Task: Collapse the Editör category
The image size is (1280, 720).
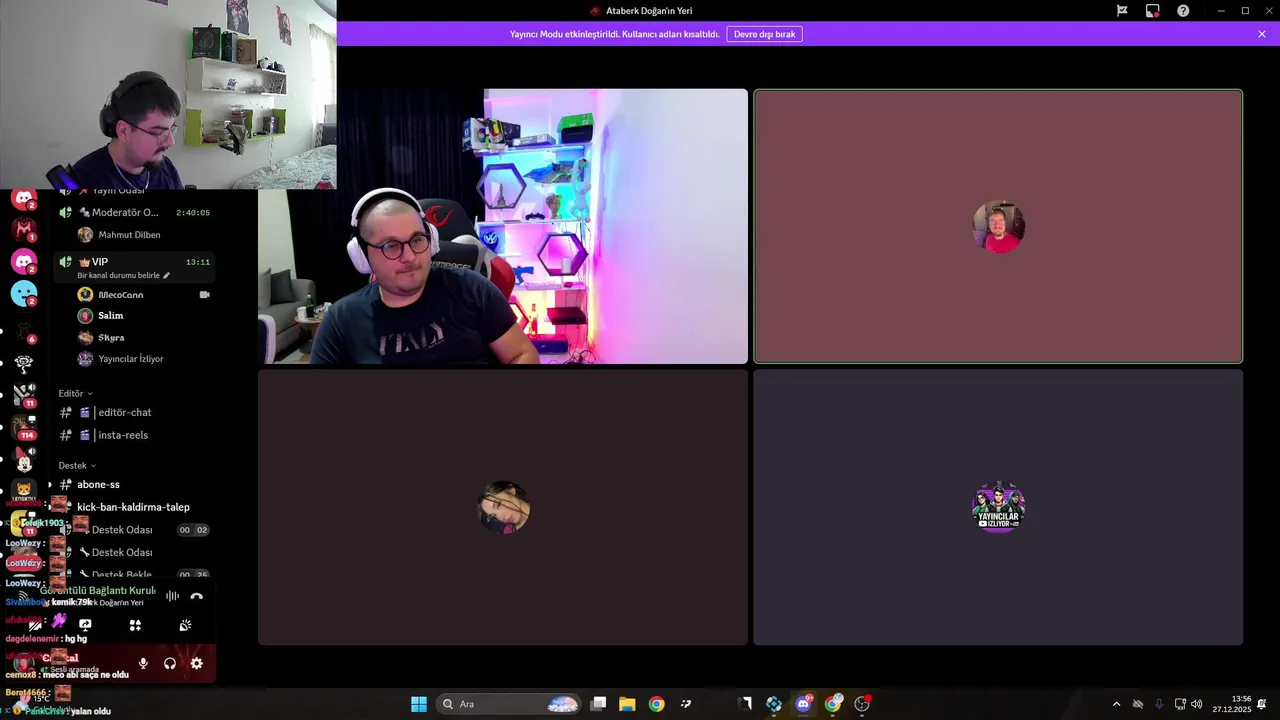Action: (x=75, y=394)
